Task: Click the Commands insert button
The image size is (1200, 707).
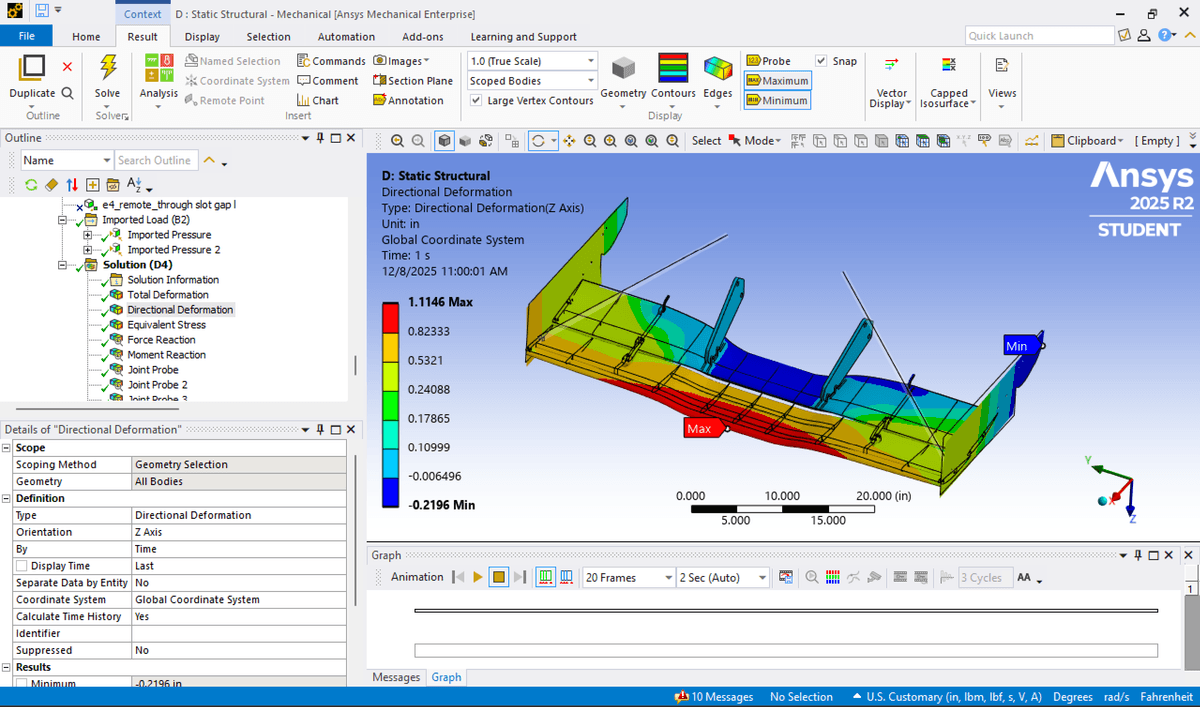Action: tap(332, 61)
